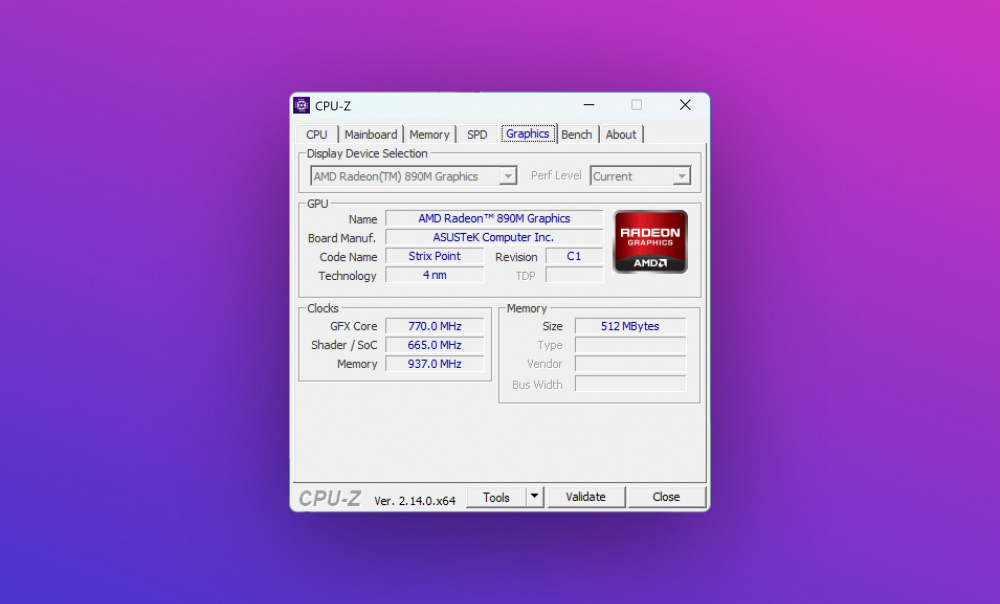
Task: Click the Revision C1 value
Action: click(574, 256)
